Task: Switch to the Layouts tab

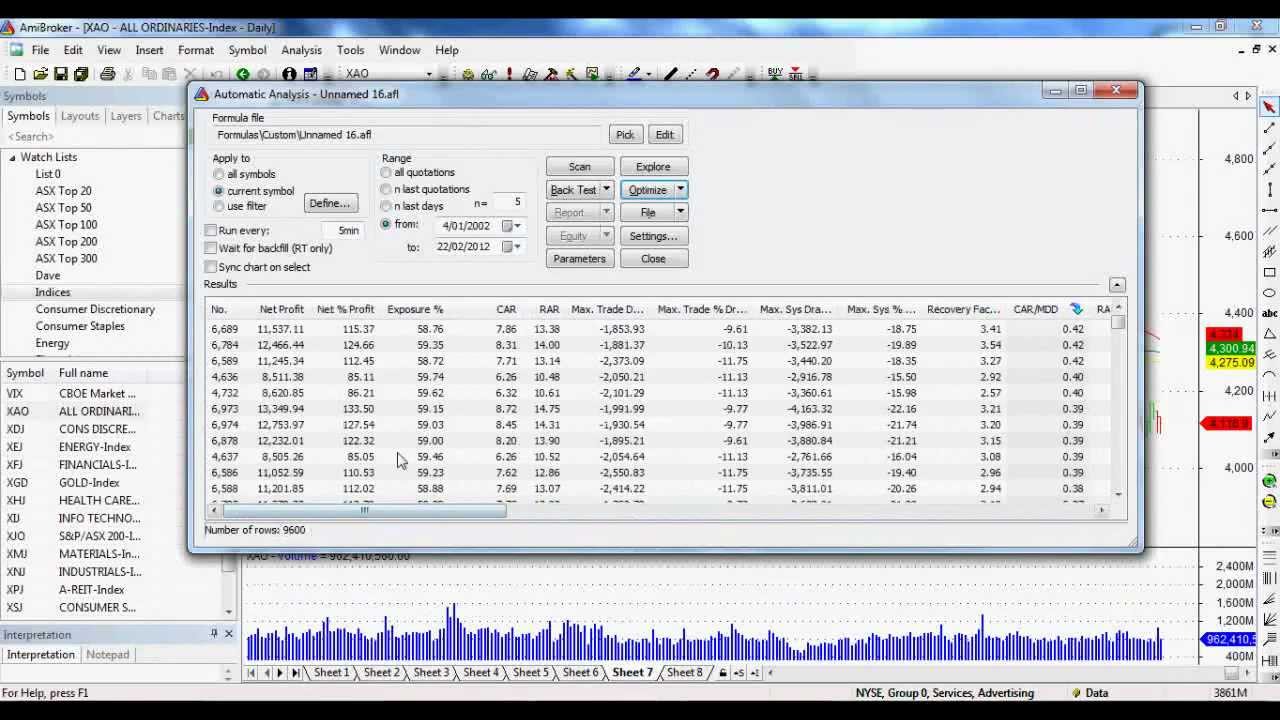Action: click(x=80, y=116)
